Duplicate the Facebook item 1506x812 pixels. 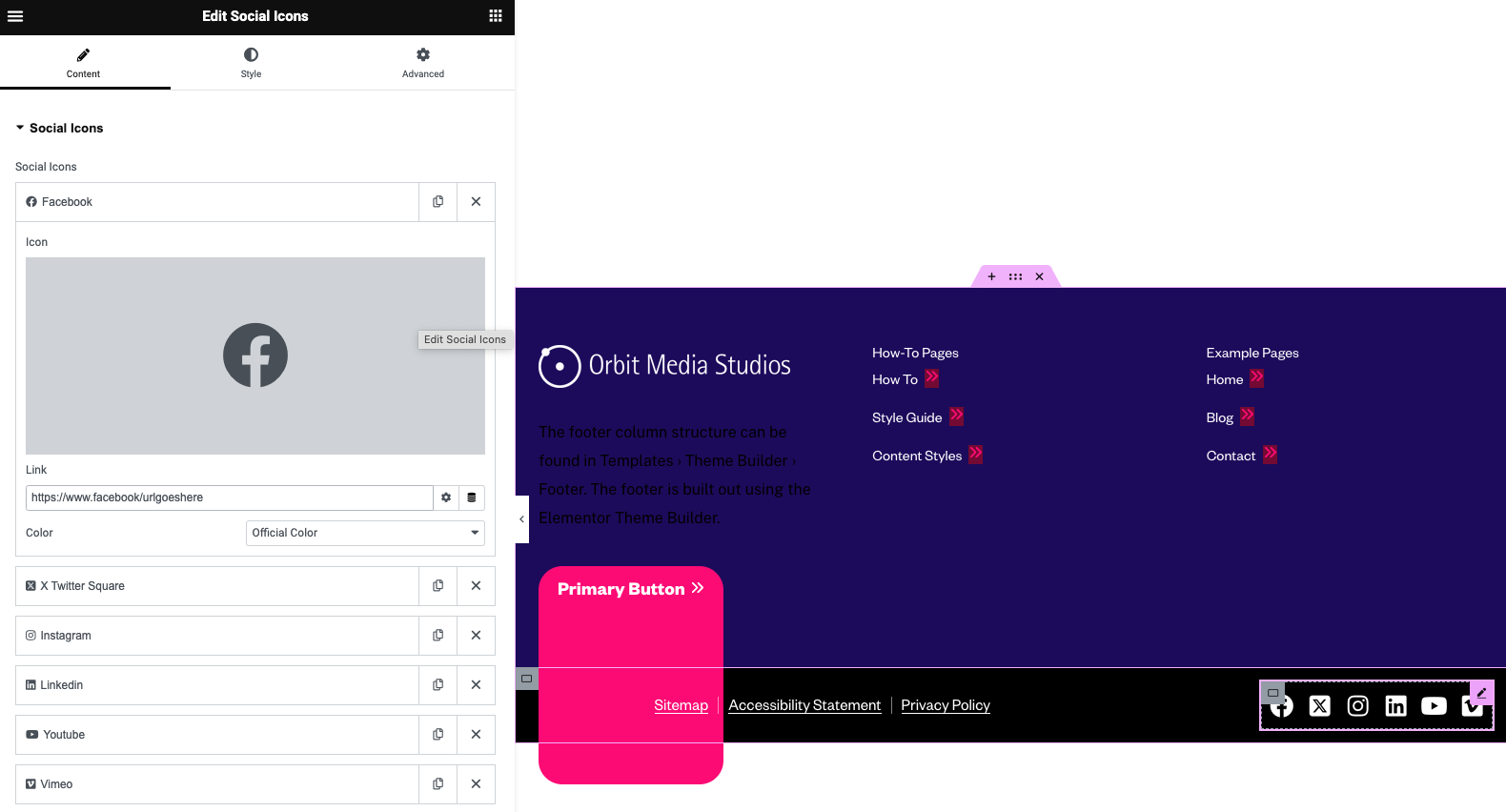(438, 202)
